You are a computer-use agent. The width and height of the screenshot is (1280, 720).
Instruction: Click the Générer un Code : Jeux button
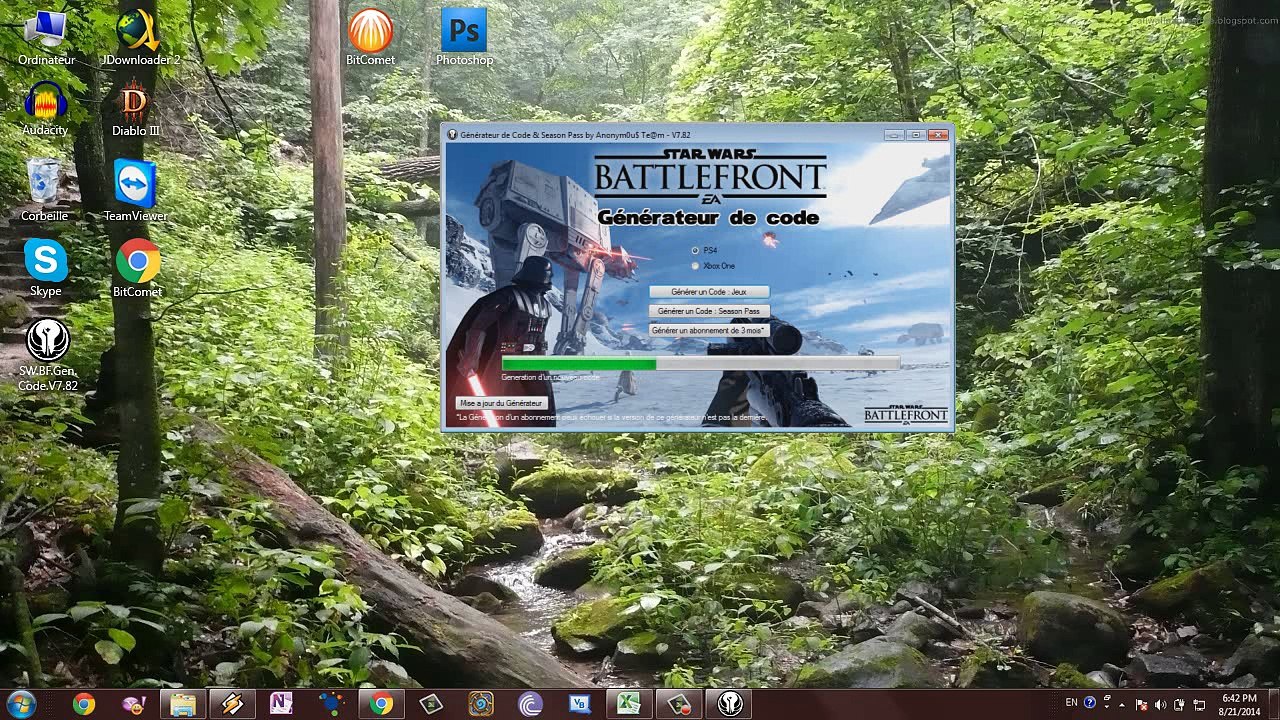(x=709, y=292)
